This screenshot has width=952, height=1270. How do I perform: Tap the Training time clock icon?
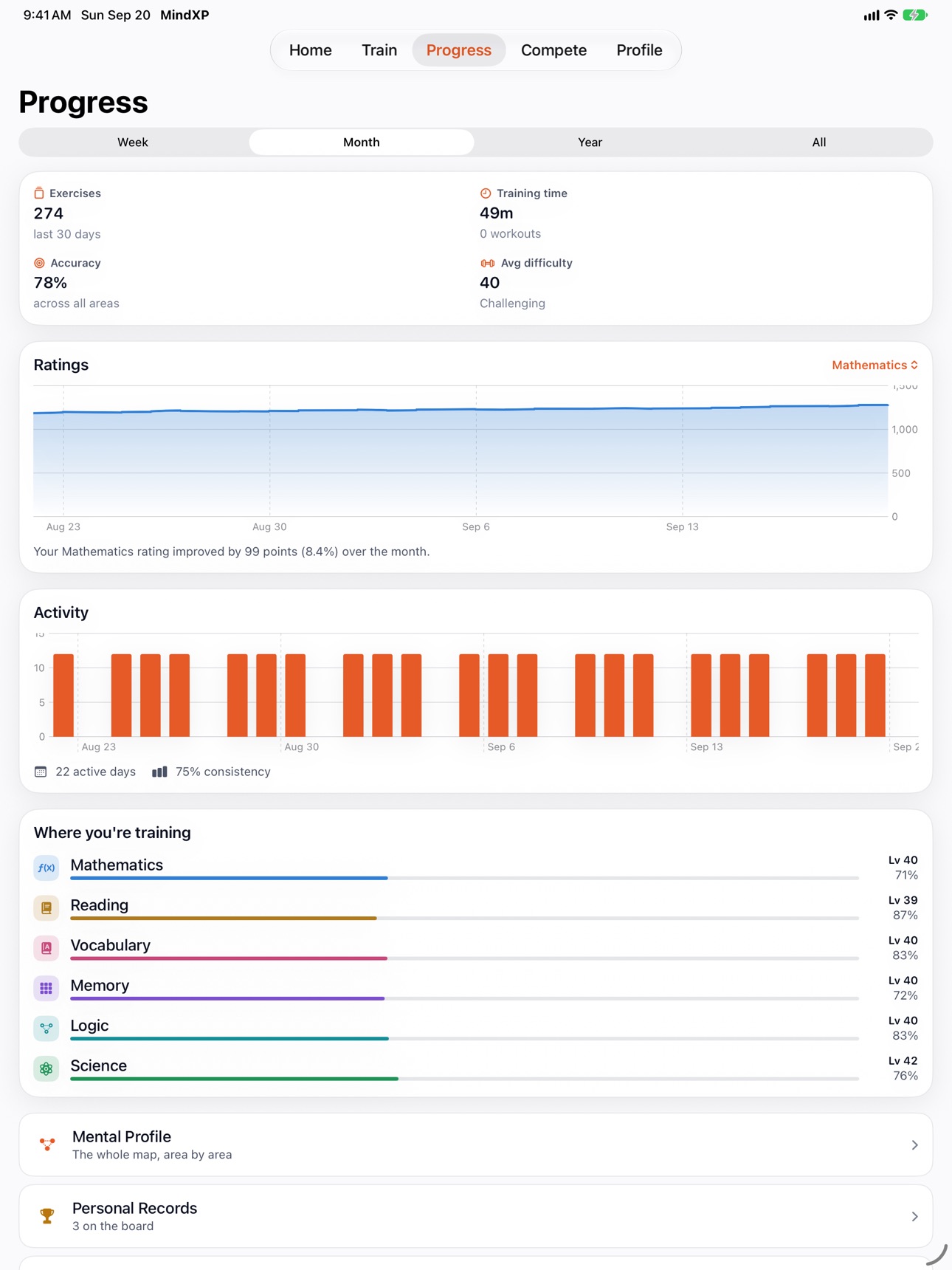point(486,193)
